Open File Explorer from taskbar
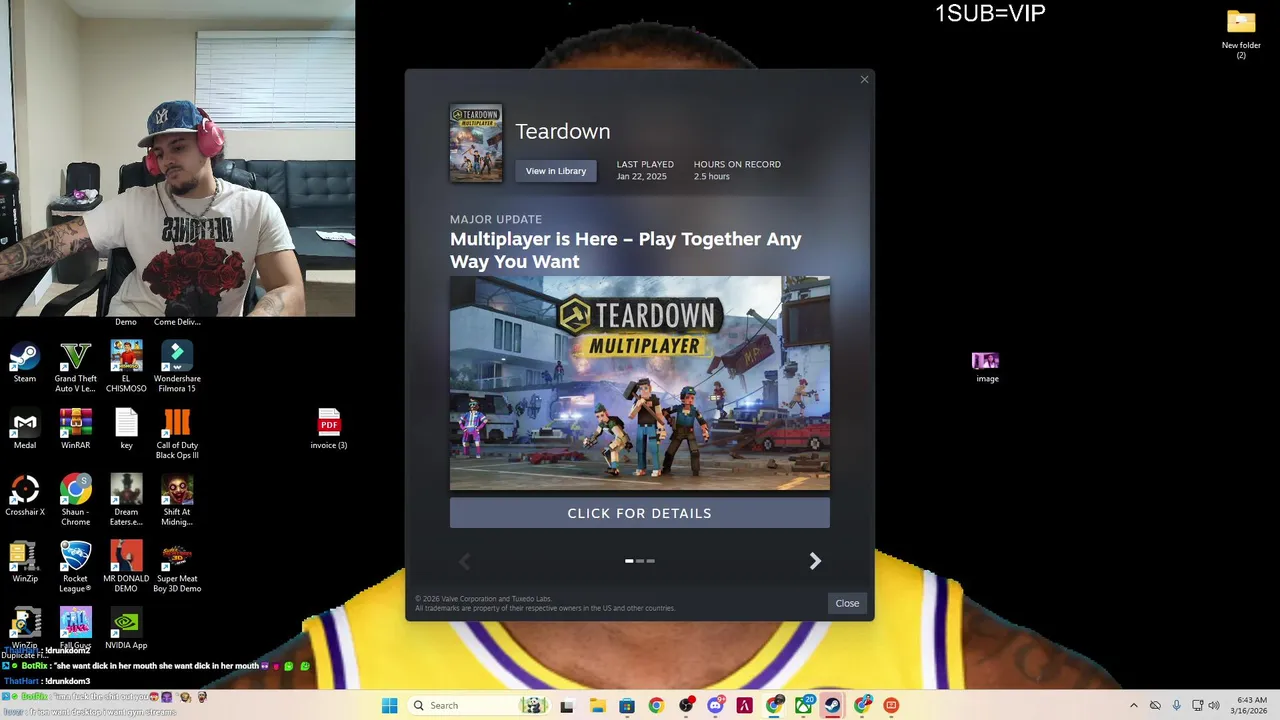This screenshot has width=1280, height=720. tap(597, 705)
